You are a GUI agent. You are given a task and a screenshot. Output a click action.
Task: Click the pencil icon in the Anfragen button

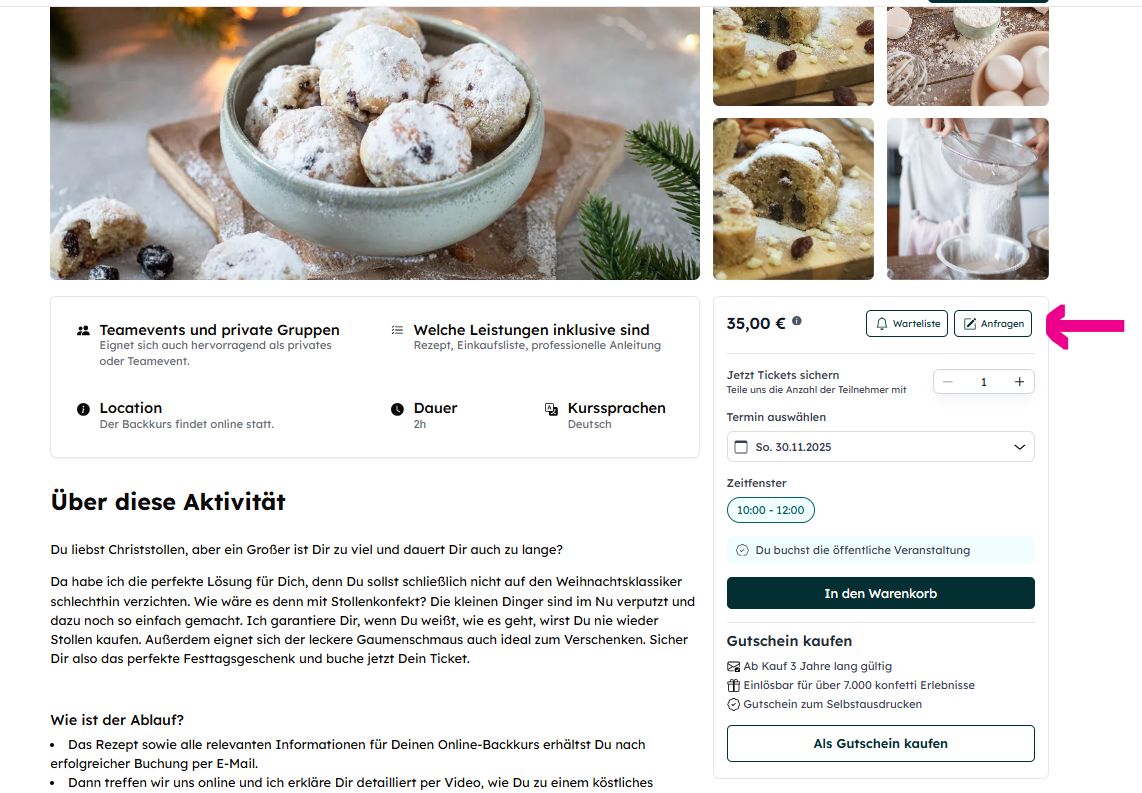click(969, 324)
